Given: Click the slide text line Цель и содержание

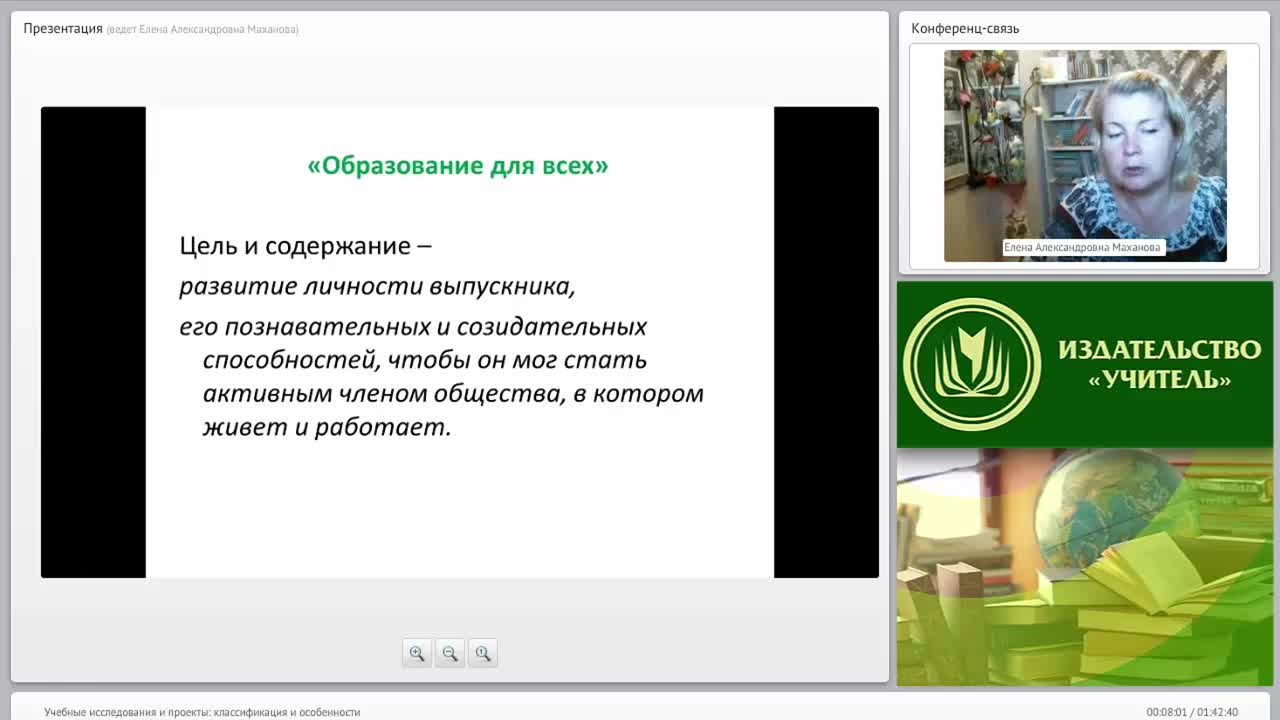Looking at the screenshot, I should [305, 246].
